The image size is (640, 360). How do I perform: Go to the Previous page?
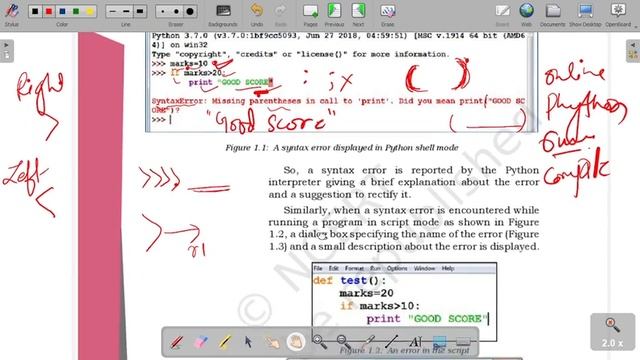click(334, 15)
